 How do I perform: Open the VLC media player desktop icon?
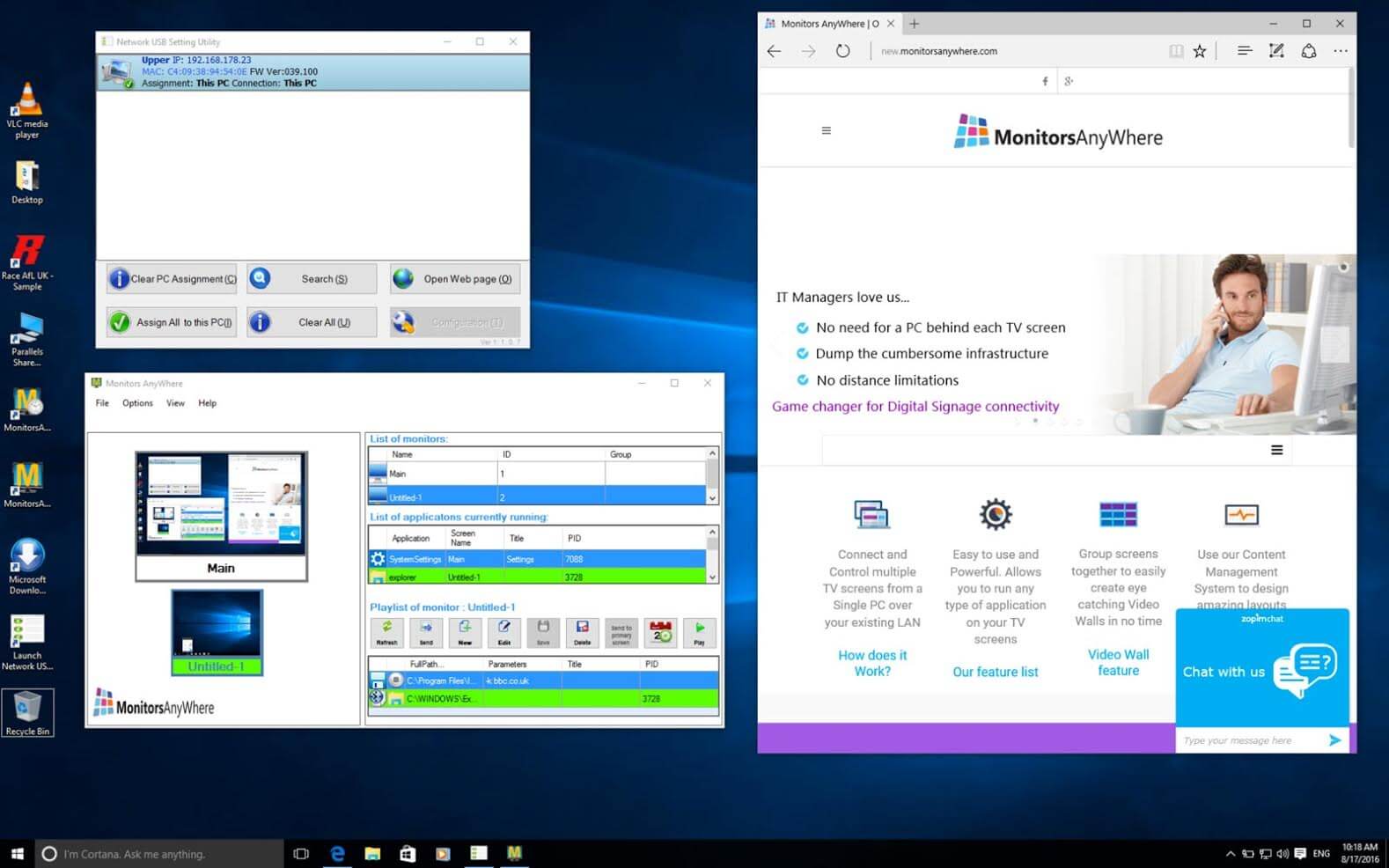27,110
